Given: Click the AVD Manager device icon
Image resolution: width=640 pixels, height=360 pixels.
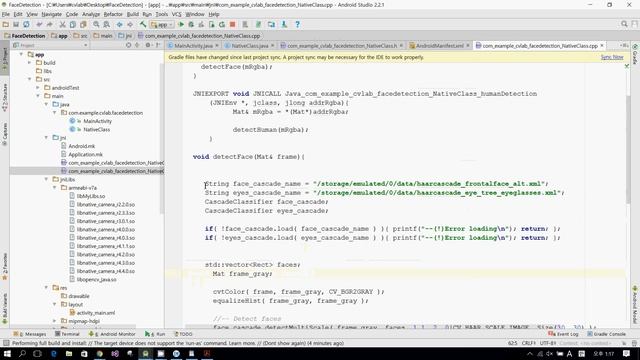Looking at the screenshot, I should [271, 24].
